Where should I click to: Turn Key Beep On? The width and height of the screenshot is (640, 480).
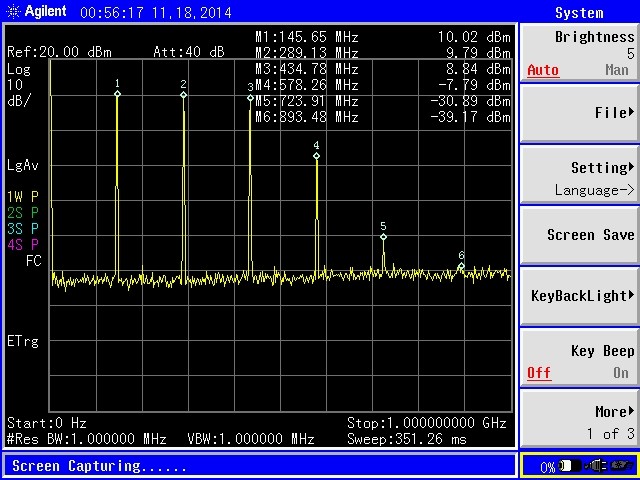point(621,373)
